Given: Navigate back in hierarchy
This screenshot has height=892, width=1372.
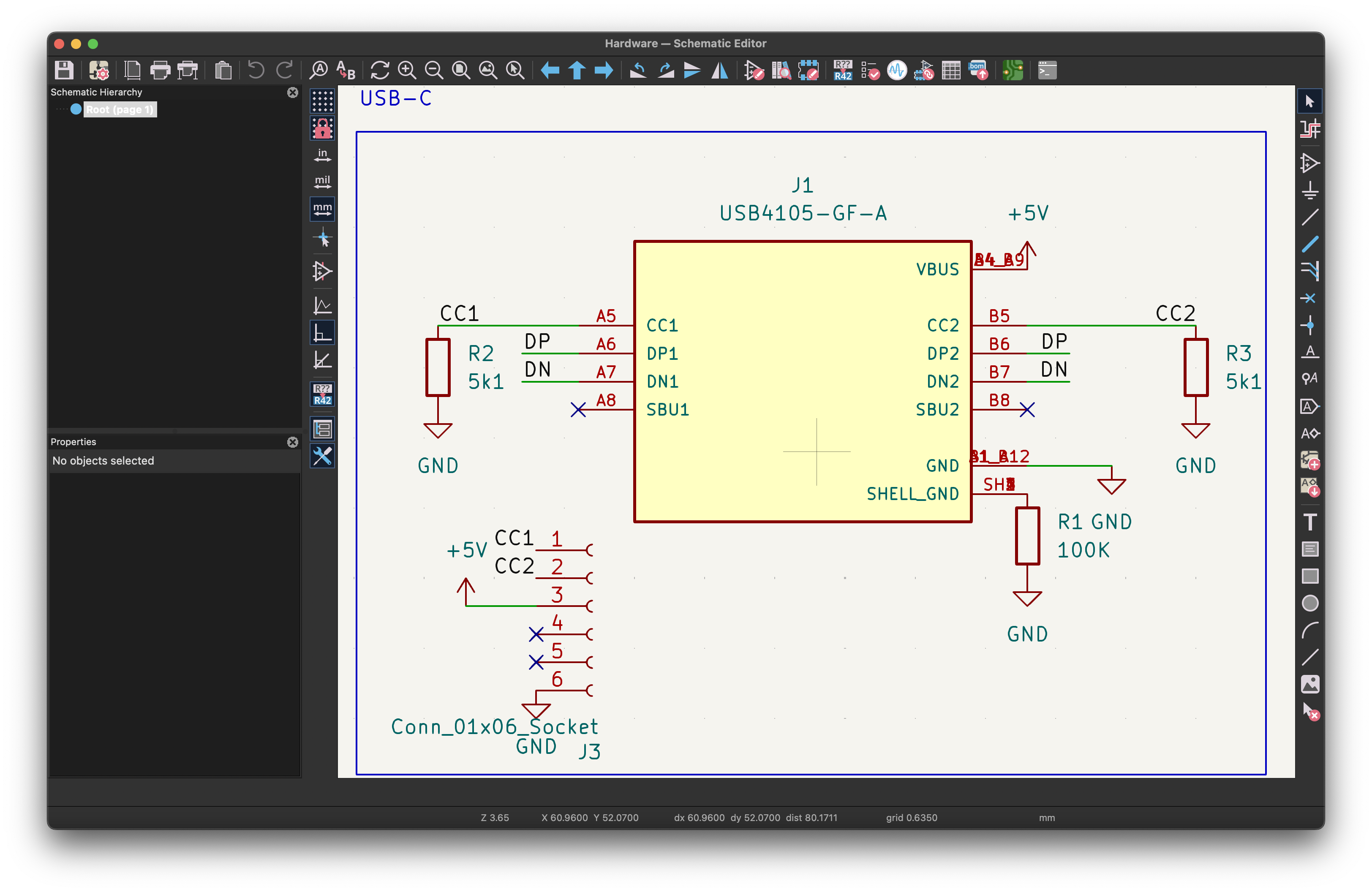Looking at the screenshot, I should tap(550, 70).
